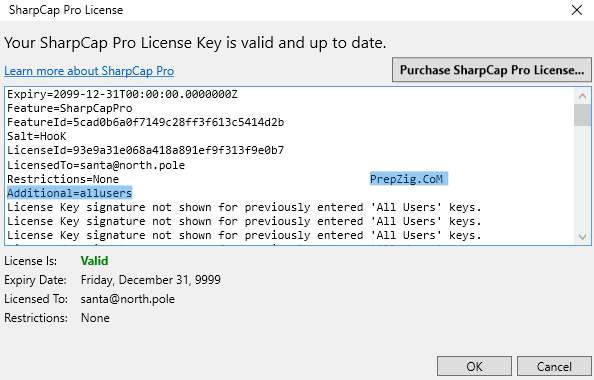
Task: Click the FeatureId line in the license key
Action: point(145,122)
